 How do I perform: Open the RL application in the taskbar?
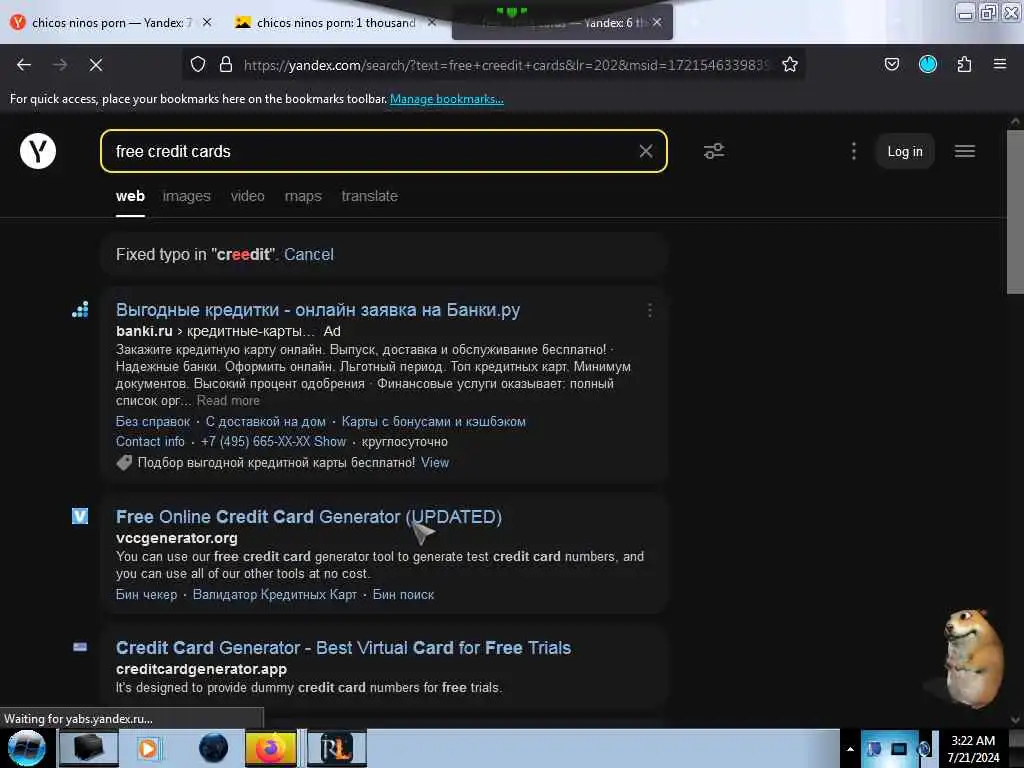(x=336, y=748)
